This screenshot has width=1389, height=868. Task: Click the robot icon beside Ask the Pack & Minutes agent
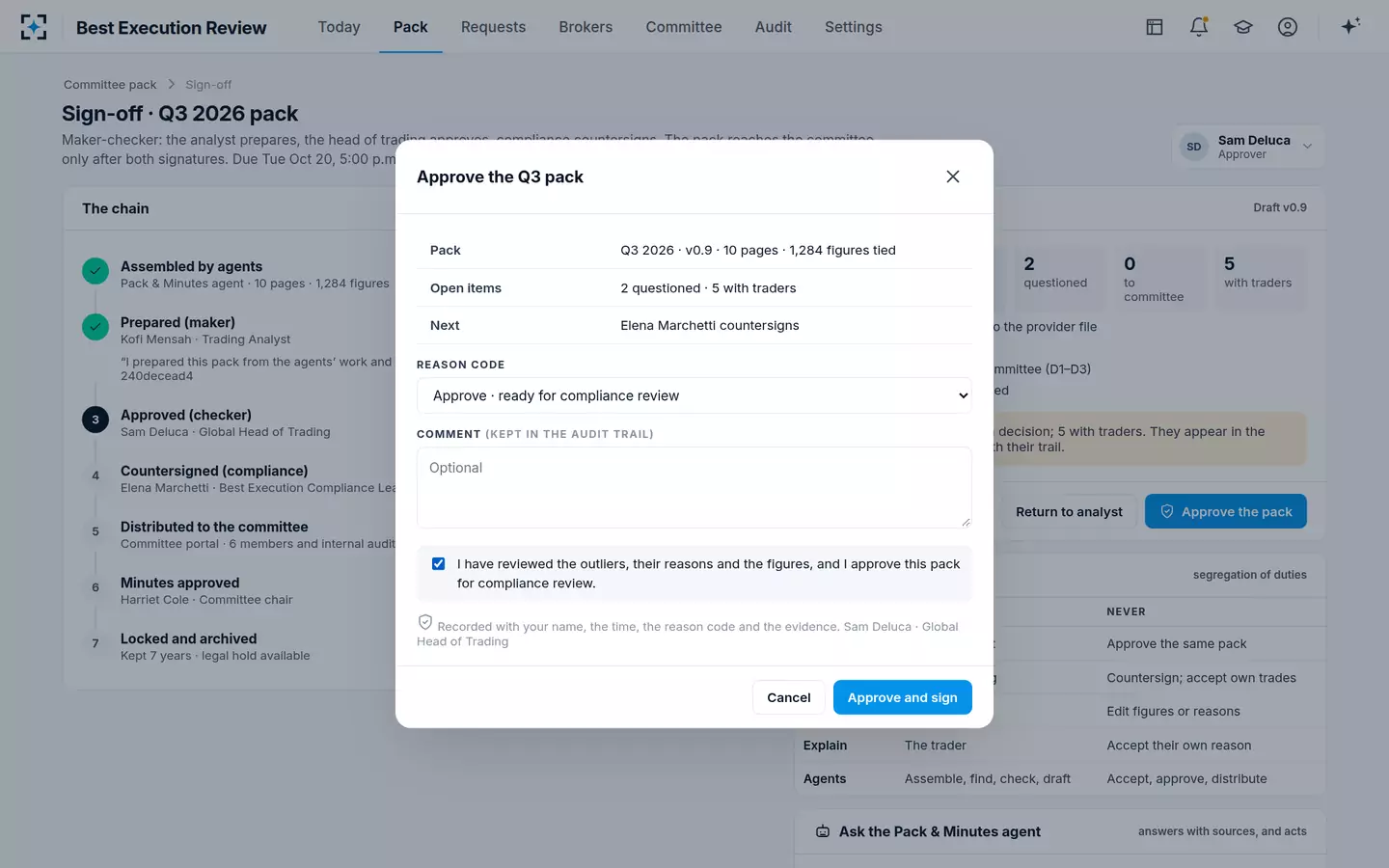tap(823, 831)
